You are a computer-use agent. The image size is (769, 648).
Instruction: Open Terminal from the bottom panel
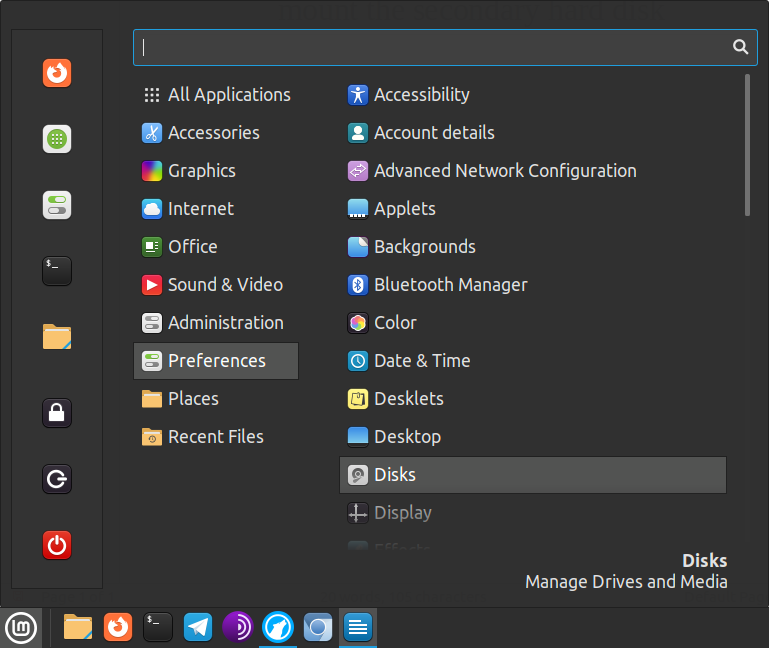[x=158, y=627]
